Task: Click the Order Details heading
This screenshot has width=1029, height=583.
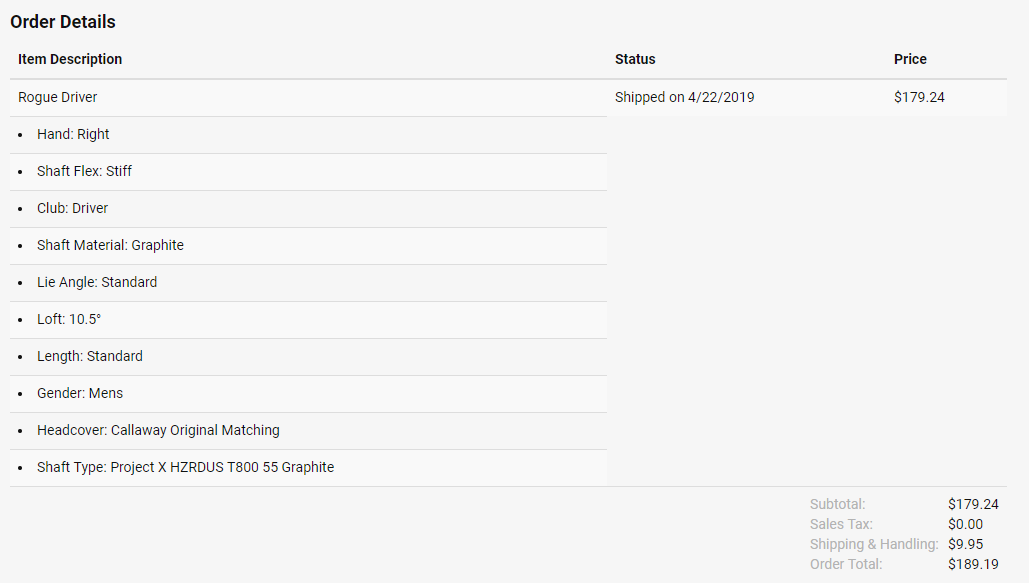Action: [x=63, y=21]
